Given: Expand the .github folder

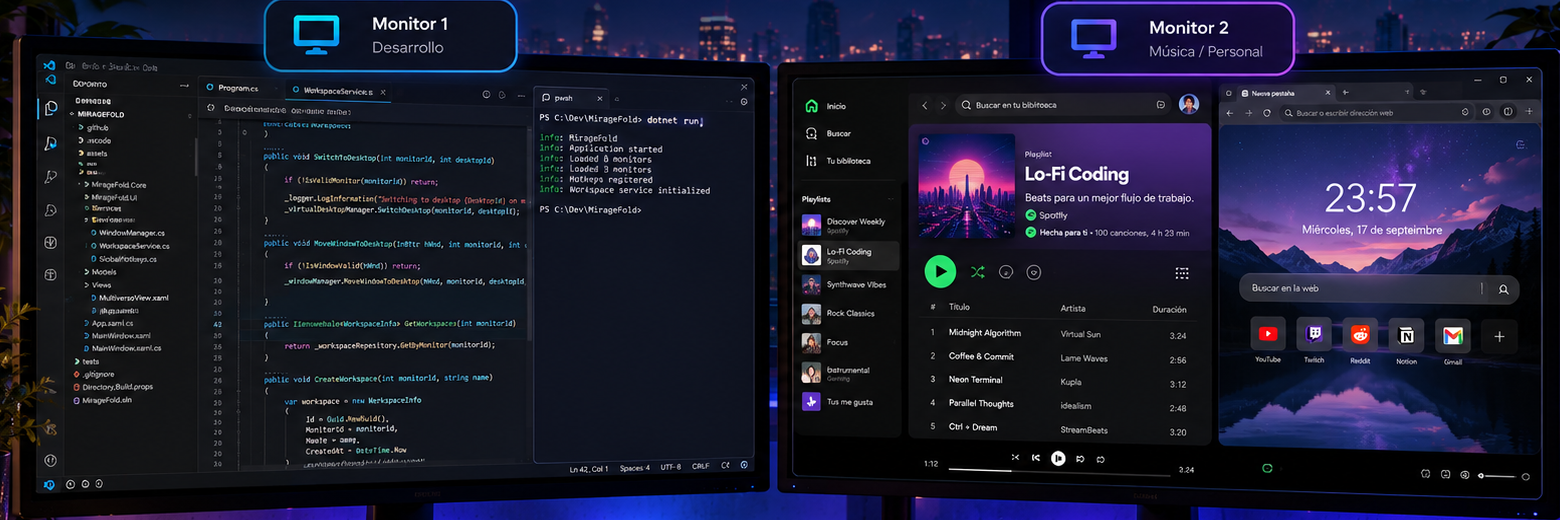Looking at the screenshot, I should [93, 128].
